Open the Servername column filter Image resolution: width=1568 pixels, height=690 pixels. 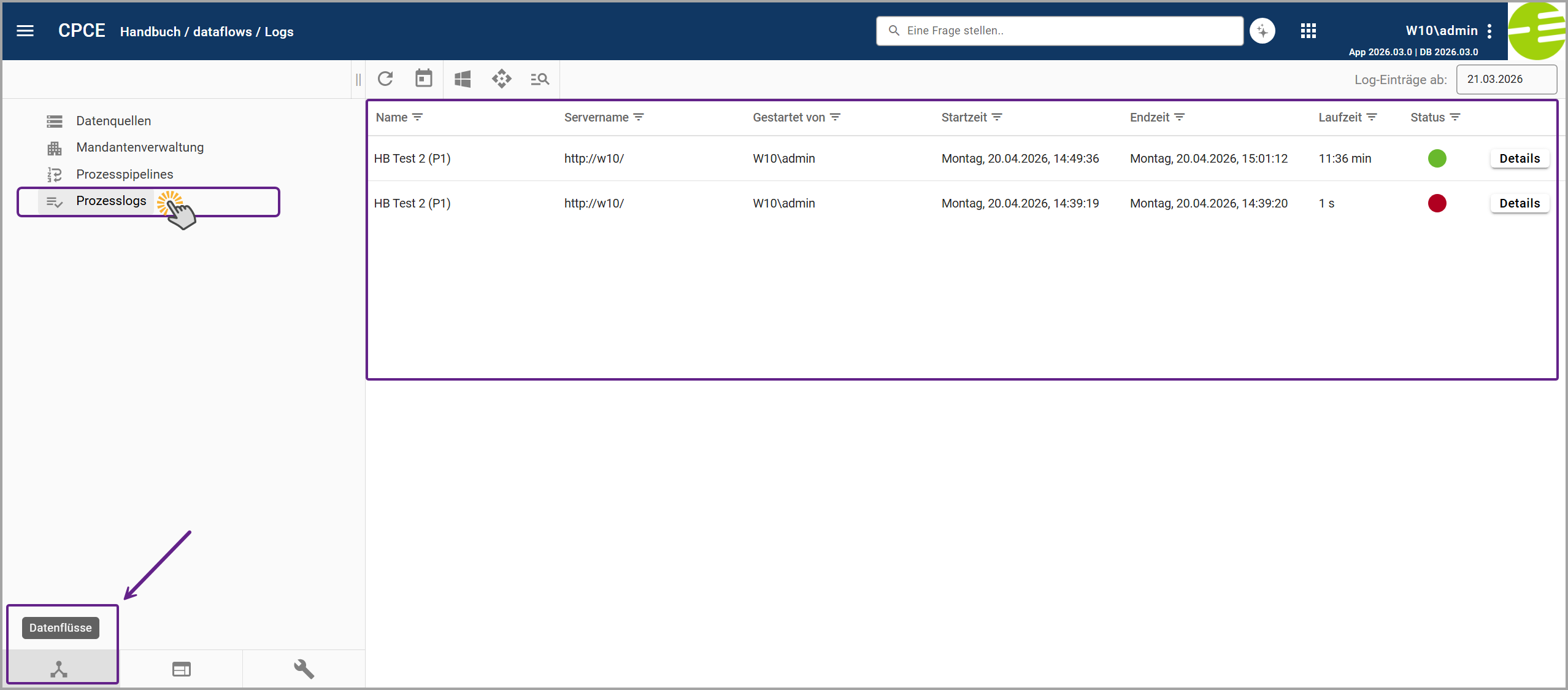(639, 117)
